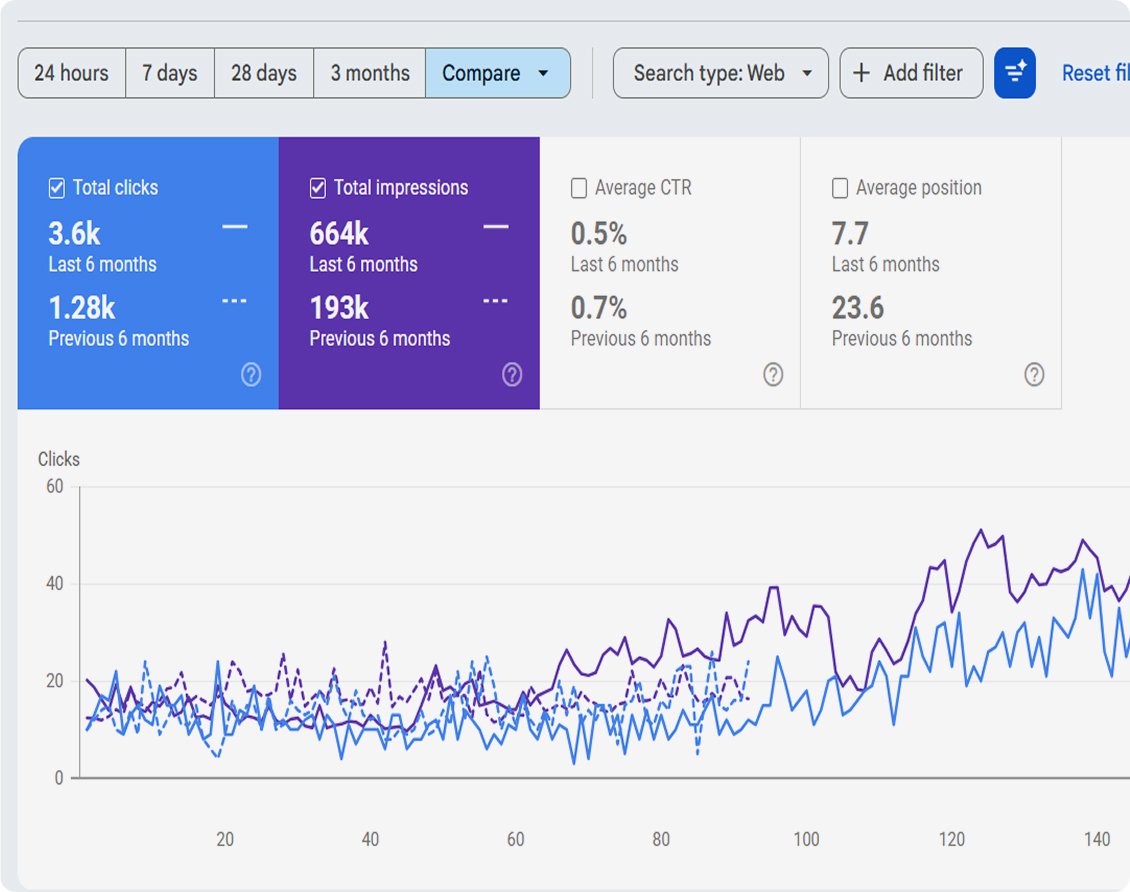
Task: Enable the Average position checkbox
Action: (x=840, y=188)
